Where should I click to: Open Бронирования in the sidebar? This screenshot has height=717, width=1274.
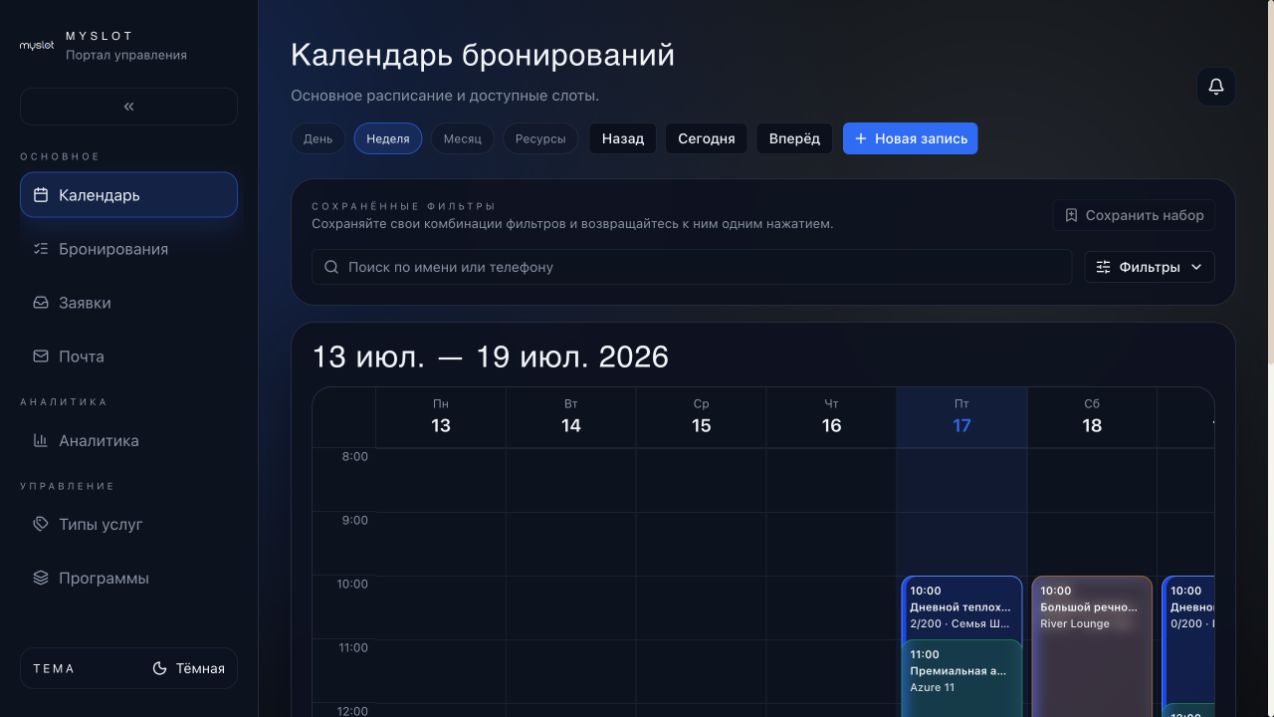point(129,249)
